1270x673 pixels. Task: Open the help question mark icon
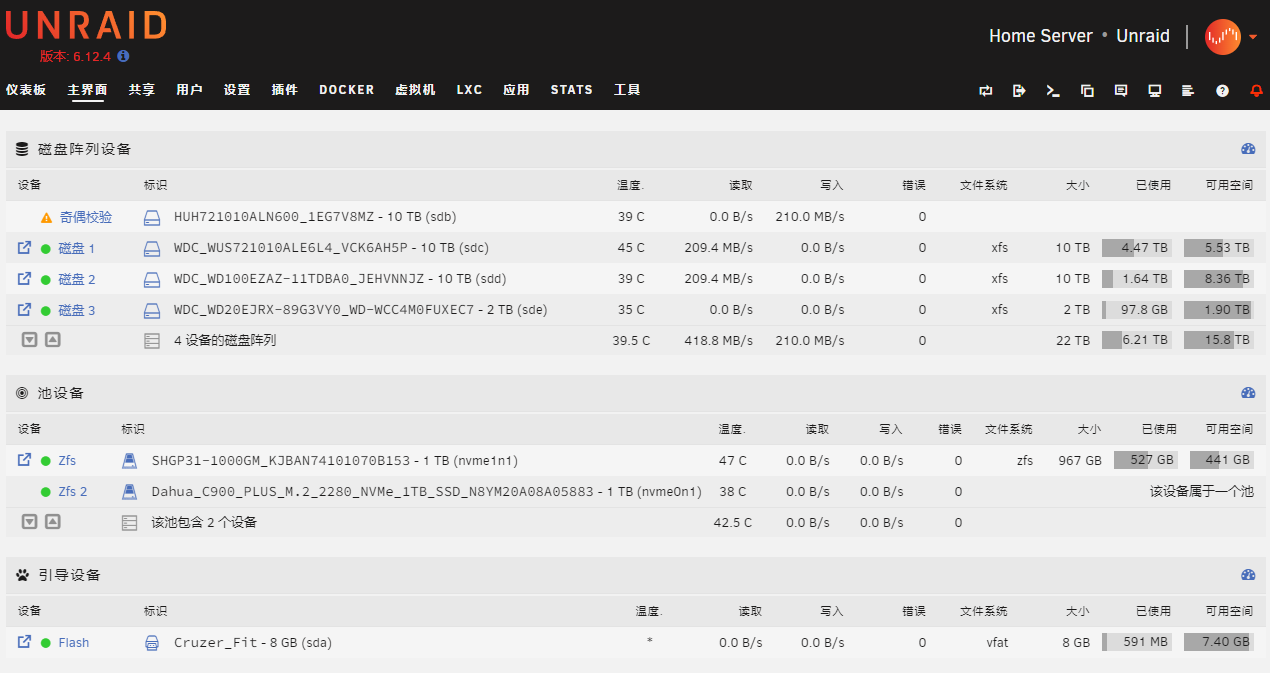click(1222, 91)
